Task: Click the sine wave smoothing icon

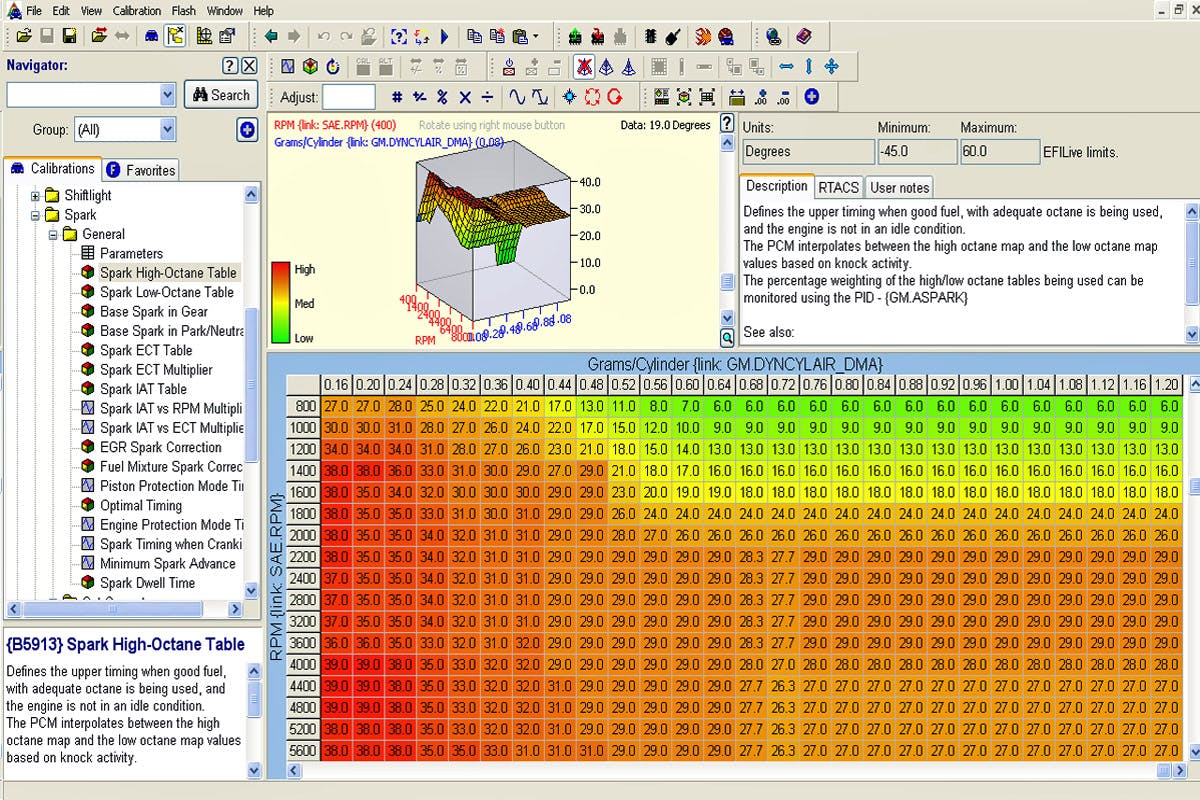Action: pos(517,97)
